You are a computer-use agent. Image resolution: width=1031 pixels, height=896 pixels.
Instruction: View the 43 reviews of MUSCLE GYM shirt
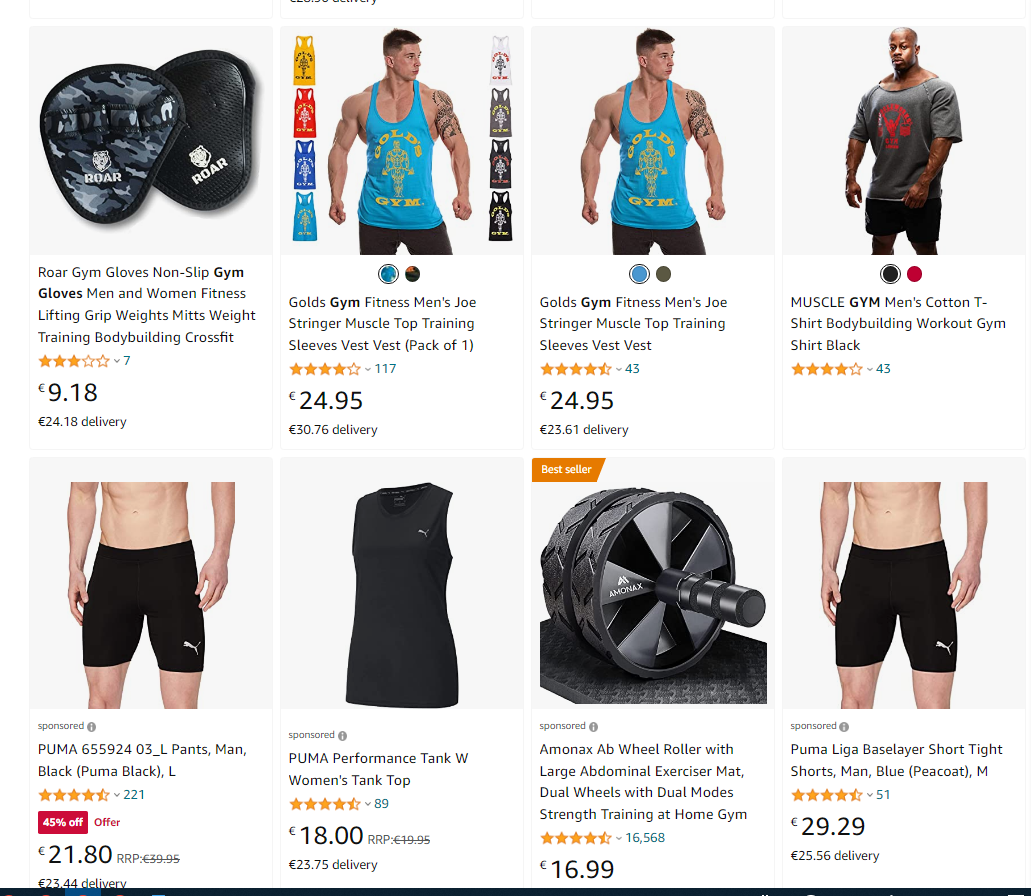coord(883,369)
